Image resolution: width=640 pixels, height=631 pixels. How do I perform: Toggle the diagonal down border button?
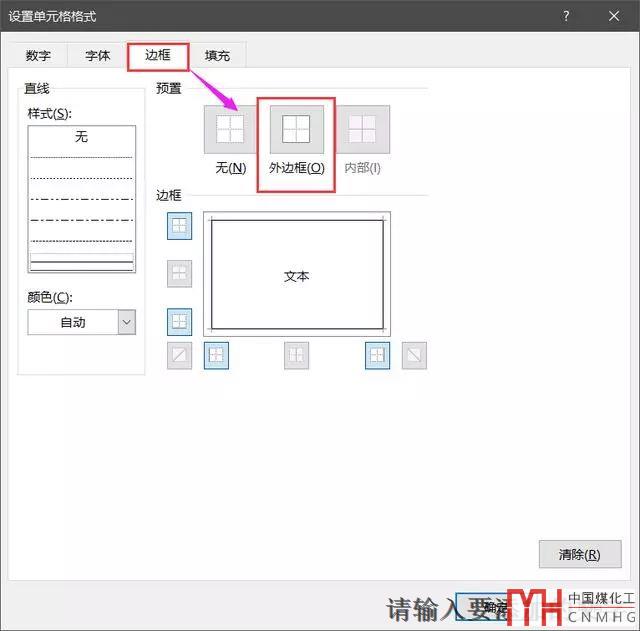414,355
